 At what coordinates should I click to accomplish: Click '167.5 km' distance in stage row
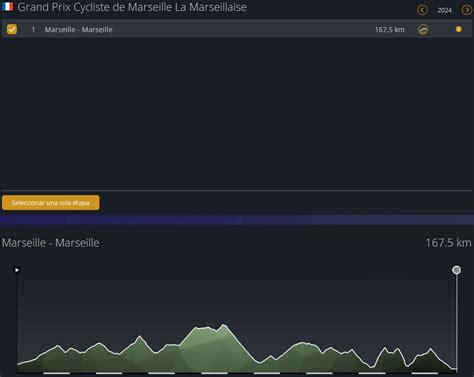(x=390, y=29)
